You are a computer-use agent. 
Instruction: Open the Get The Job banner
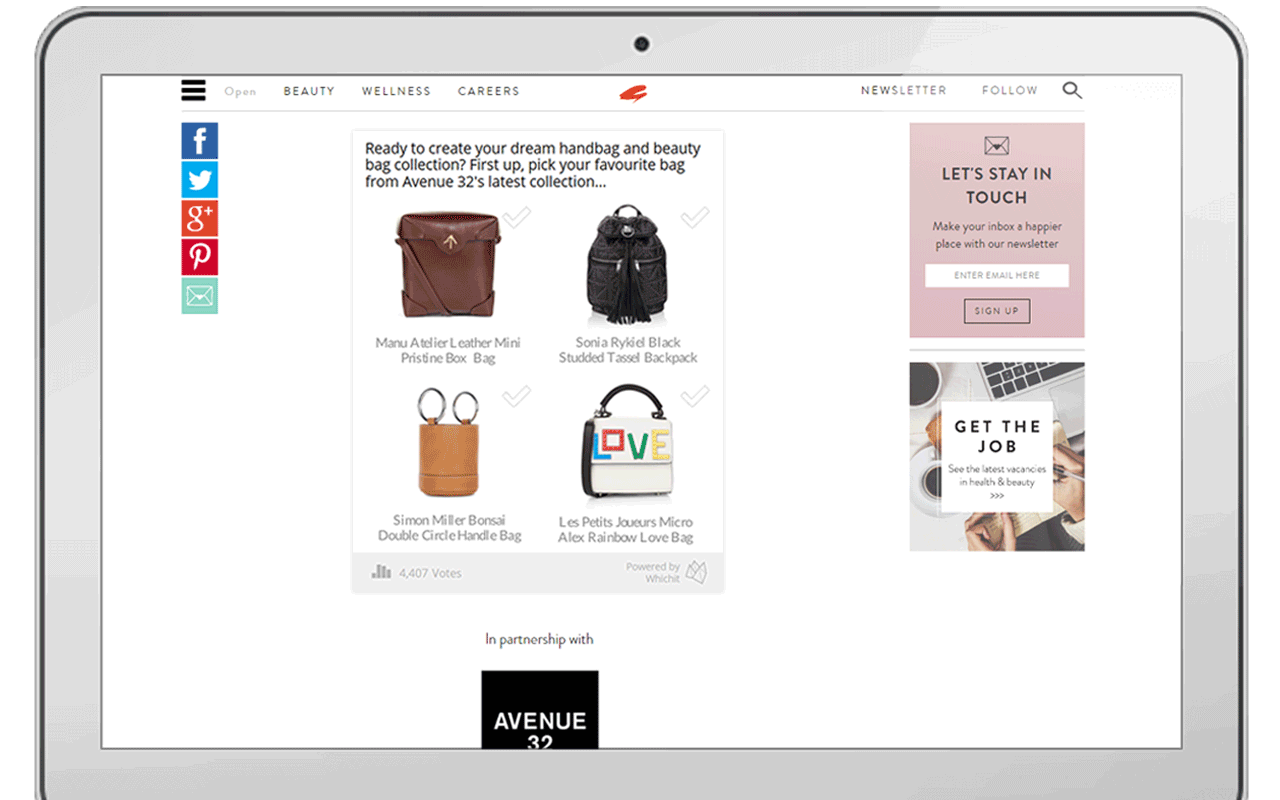(997, 456)
